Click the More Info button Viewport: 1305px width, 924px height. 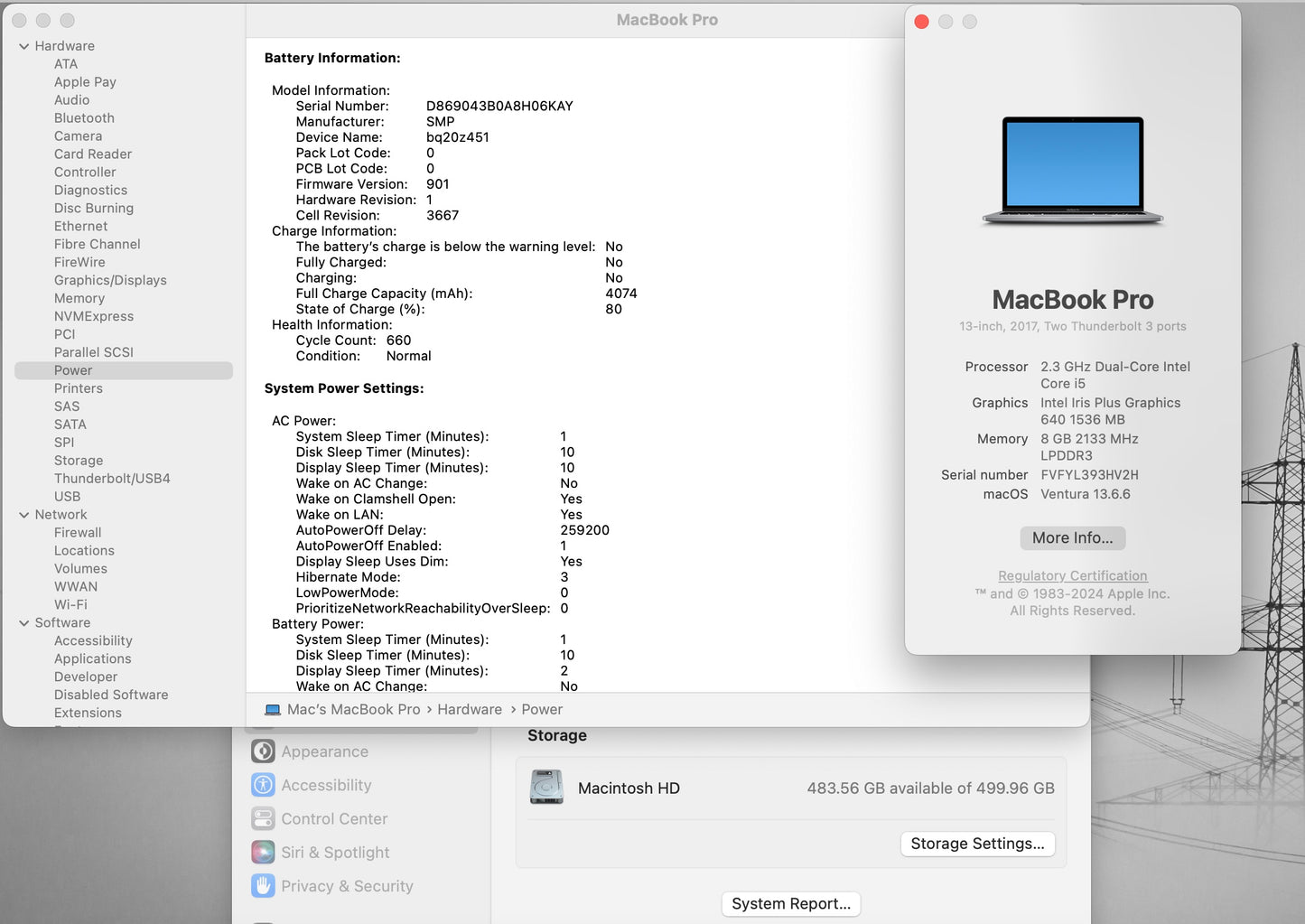(x=1072, y=537)
